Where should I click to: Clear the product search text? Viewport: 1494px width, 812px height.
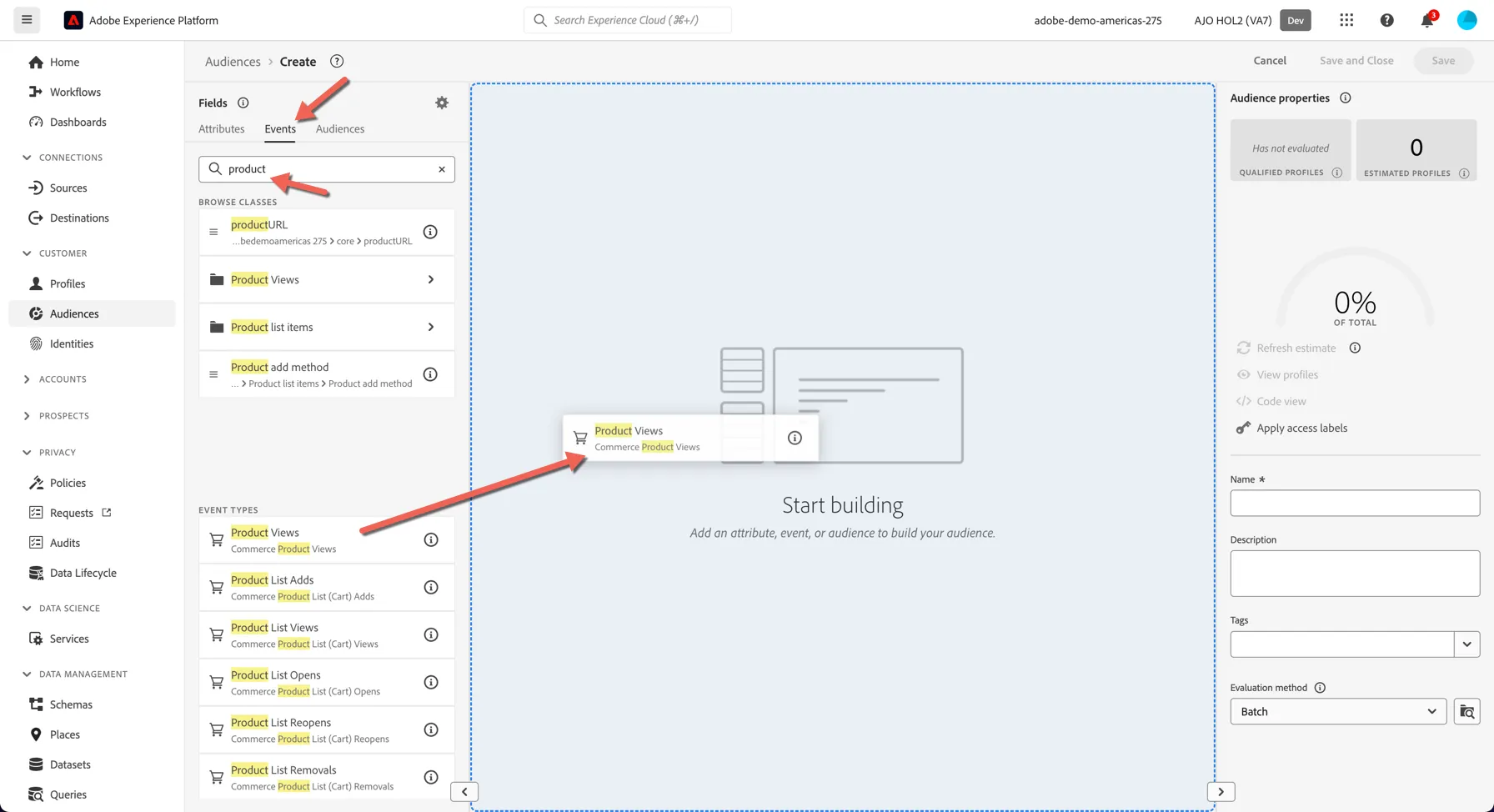[442, 169]
